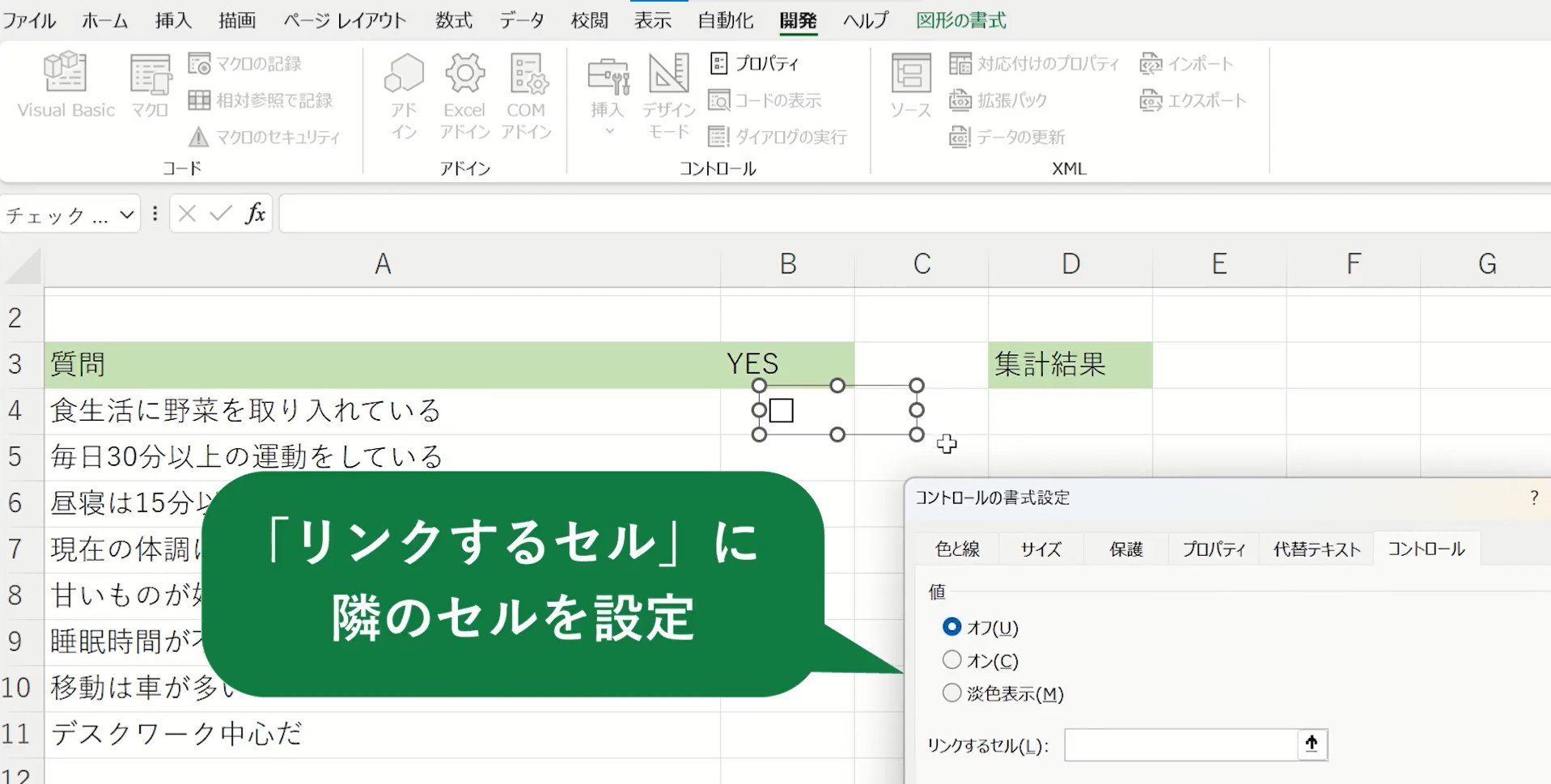This screenshot has width=1551, height=784.
Task: Open the アドイン add-ins button
Action: [404, 96]
